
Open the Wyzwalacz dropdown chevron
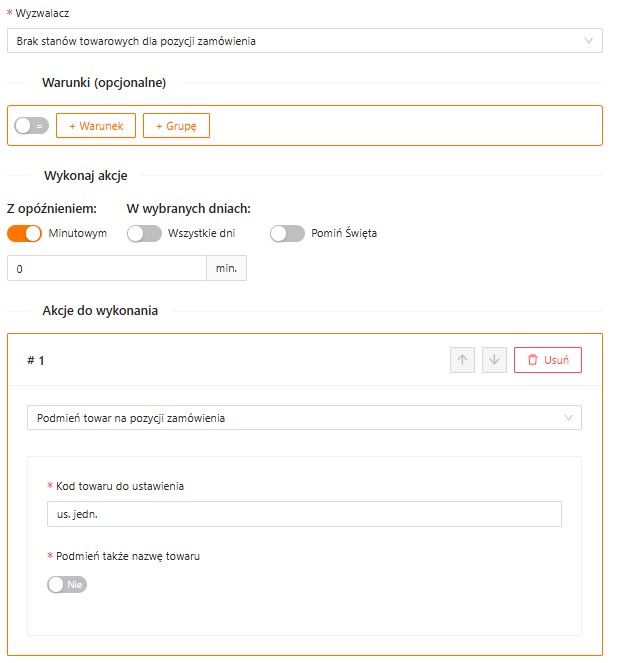point(588,41)
